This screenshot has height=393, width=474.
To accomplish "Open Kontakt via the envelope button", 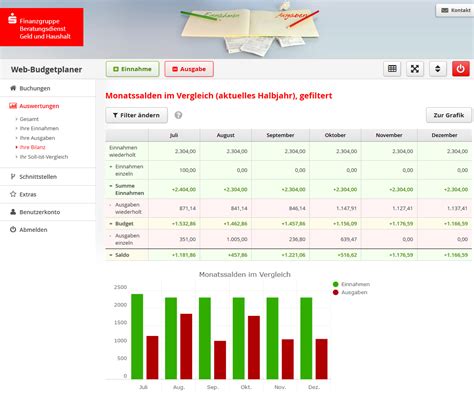I will click(455, 10).
